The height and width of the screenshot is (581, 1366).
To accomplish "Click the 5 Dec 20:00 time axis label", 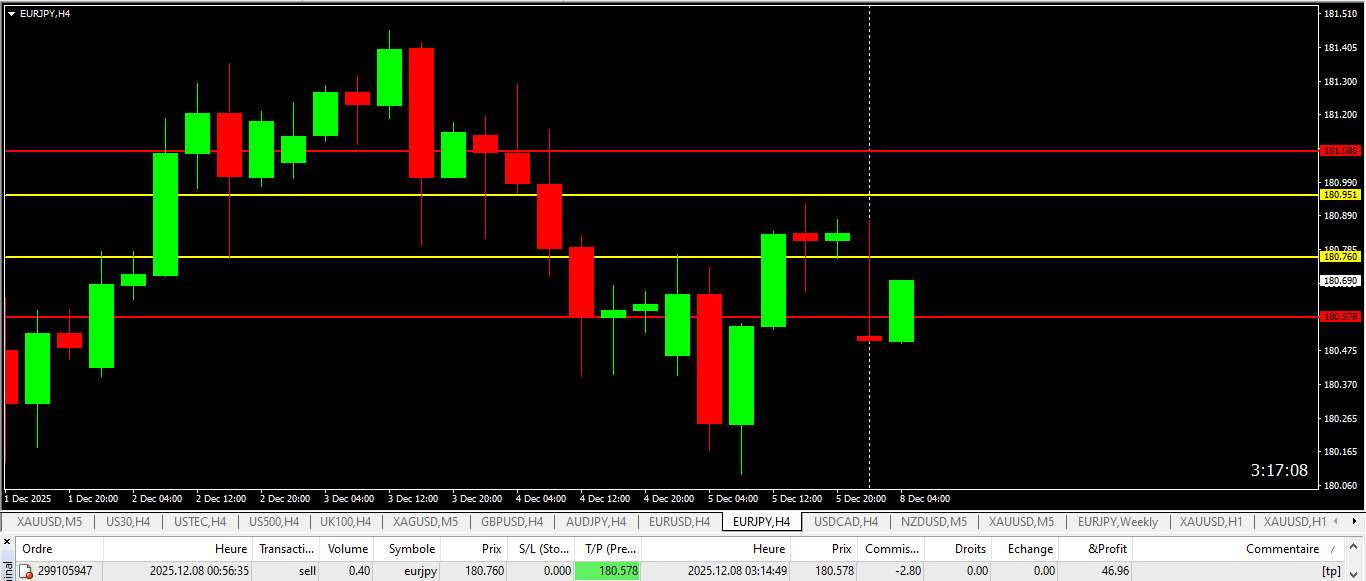I will 861,498.
